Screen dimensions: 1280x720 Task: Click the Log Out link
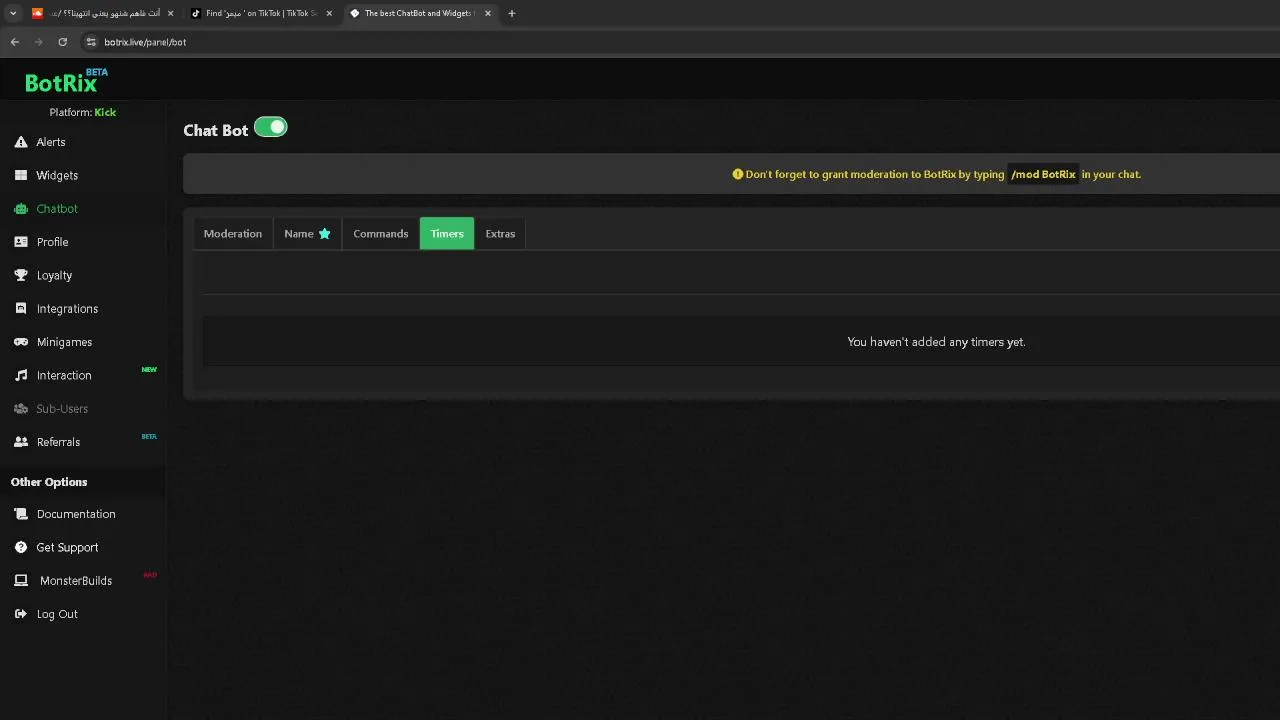pyautogui.click(x=57, y=614)
